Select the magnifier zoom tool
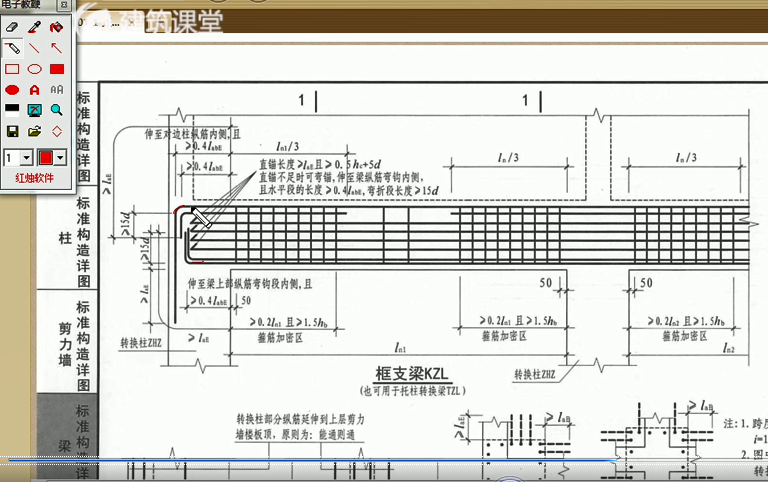 [57, 110]
